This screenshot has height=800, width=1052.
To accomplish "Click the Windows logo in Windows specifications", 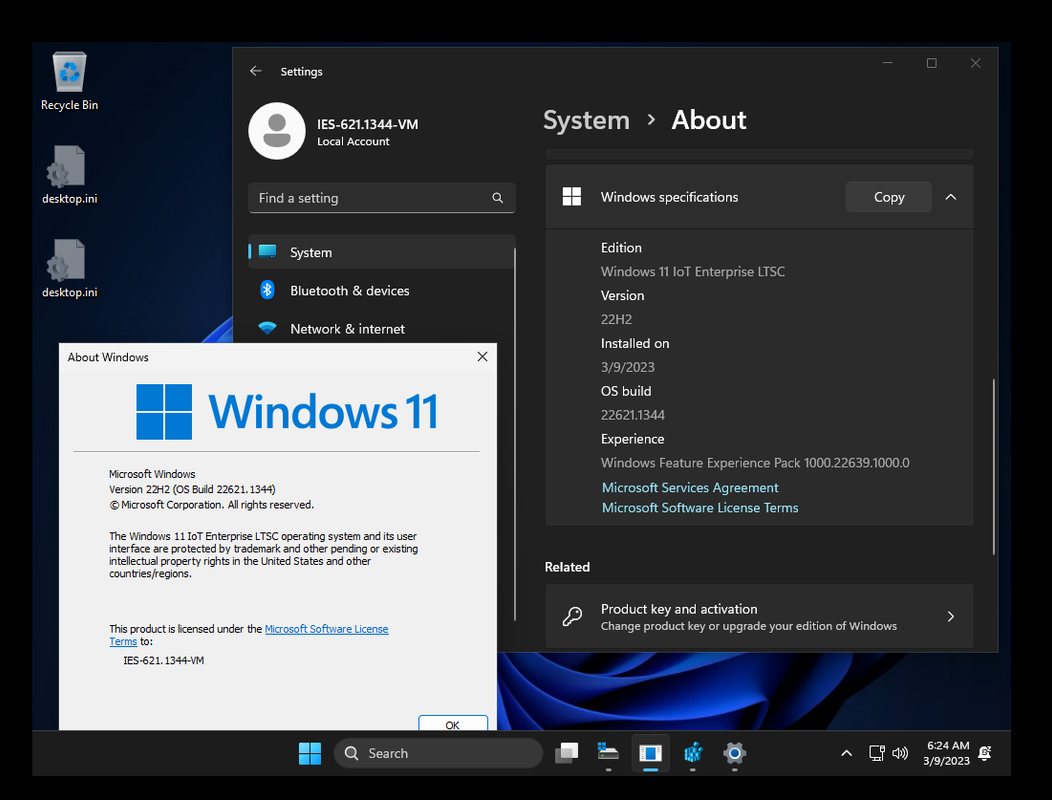I will [x=572, y=197].
